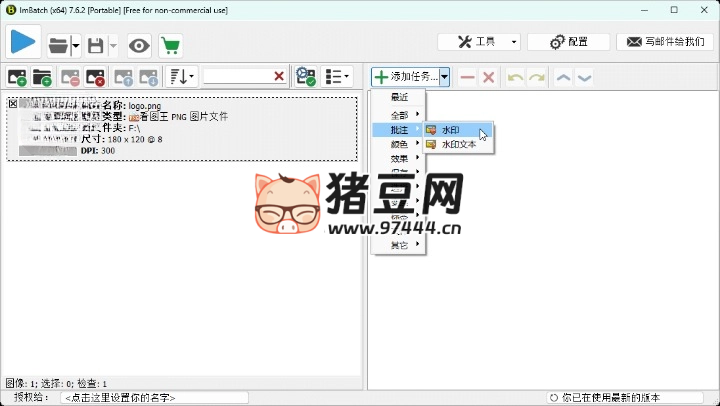Move image up with the up-arrow image icon

[124, 77]
